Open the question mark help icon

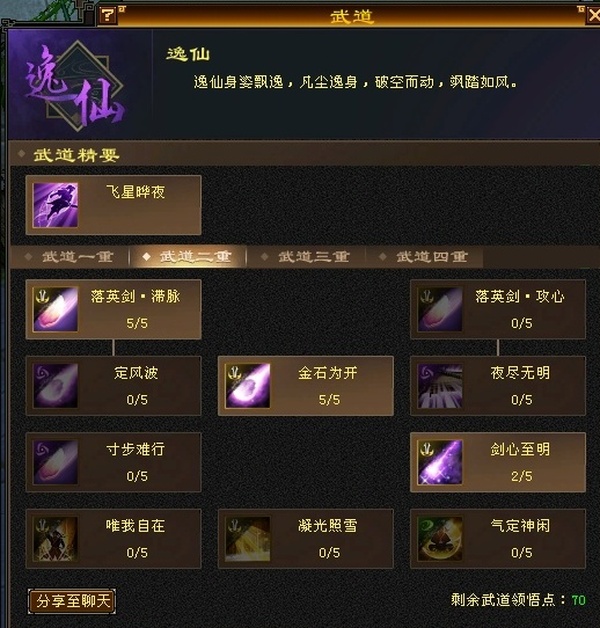click(107, 16)
